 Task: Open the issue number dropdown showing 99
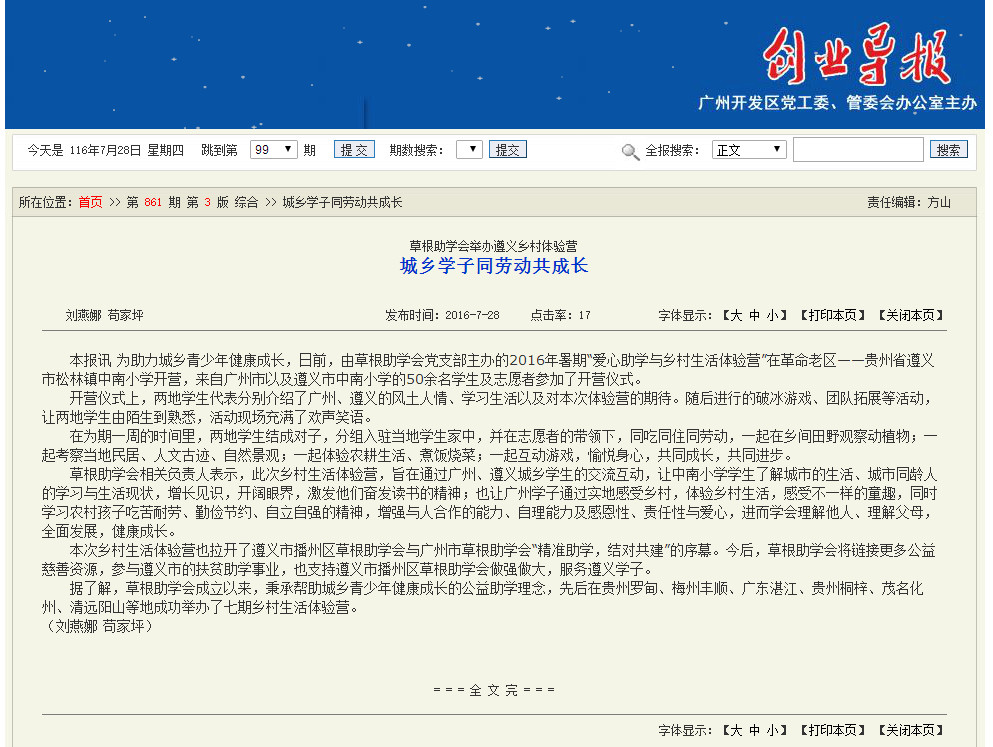pos(273,150)
